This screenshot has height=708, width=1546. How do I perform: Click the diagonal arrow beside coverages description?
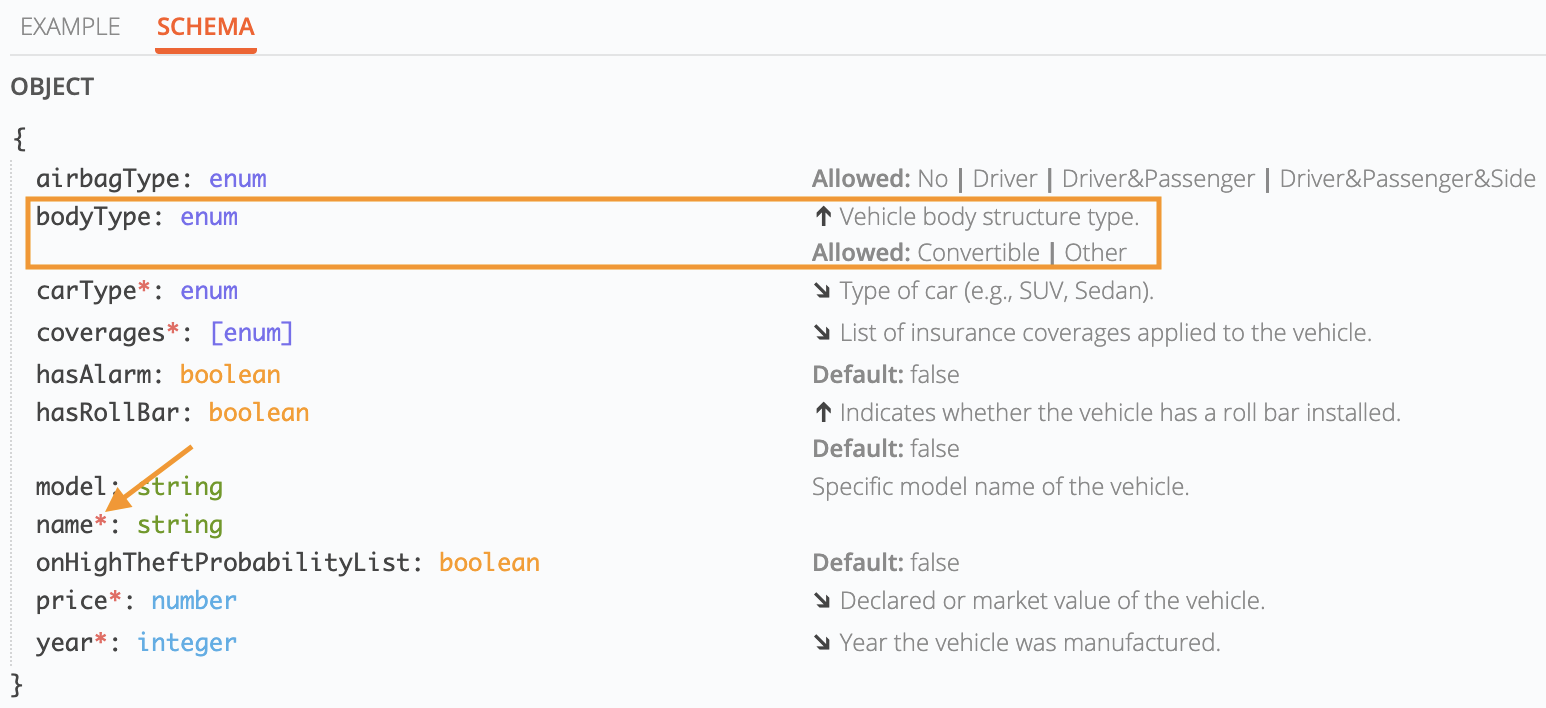(x=824, y=333)
